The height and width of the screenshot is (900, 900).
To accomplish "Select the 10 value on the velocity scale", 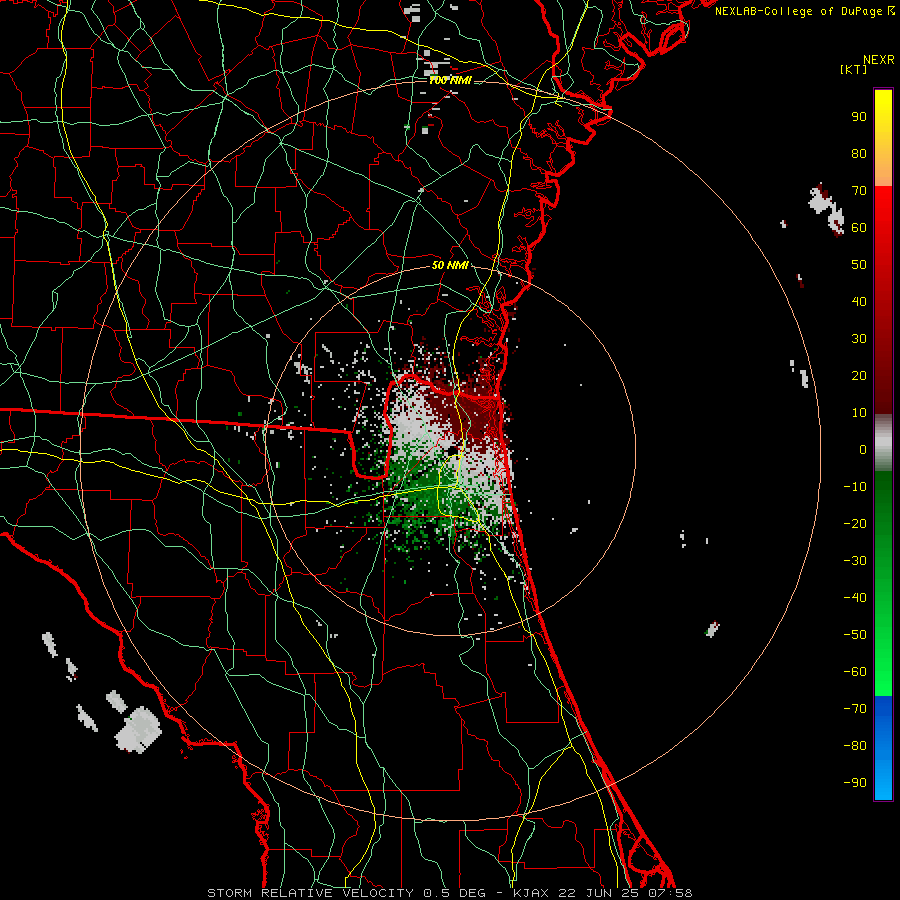I will coord(859,413).
